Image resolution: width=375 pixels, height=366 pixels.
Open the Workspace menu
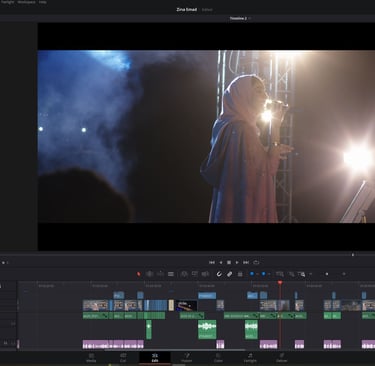tap(26, 2)
